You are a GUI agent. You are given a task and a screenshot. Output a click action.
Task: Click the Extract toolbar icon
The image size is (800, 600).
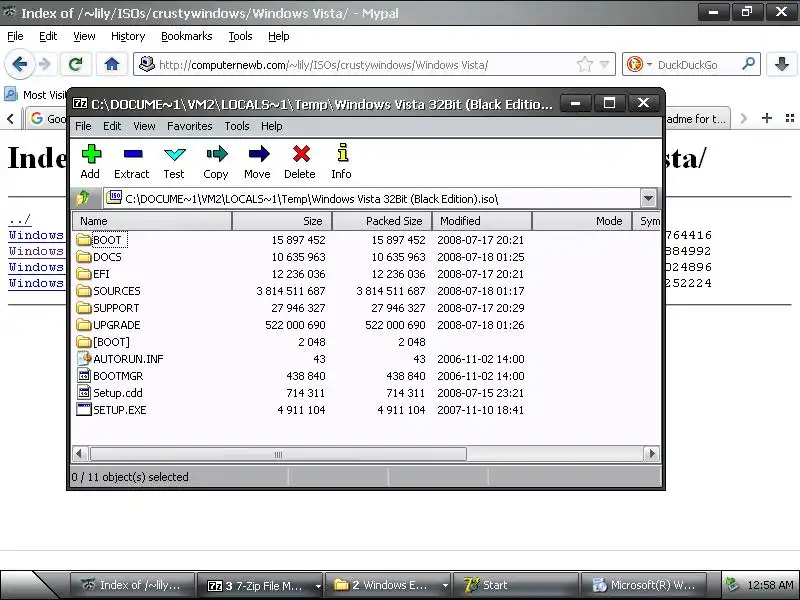(133, 154)
